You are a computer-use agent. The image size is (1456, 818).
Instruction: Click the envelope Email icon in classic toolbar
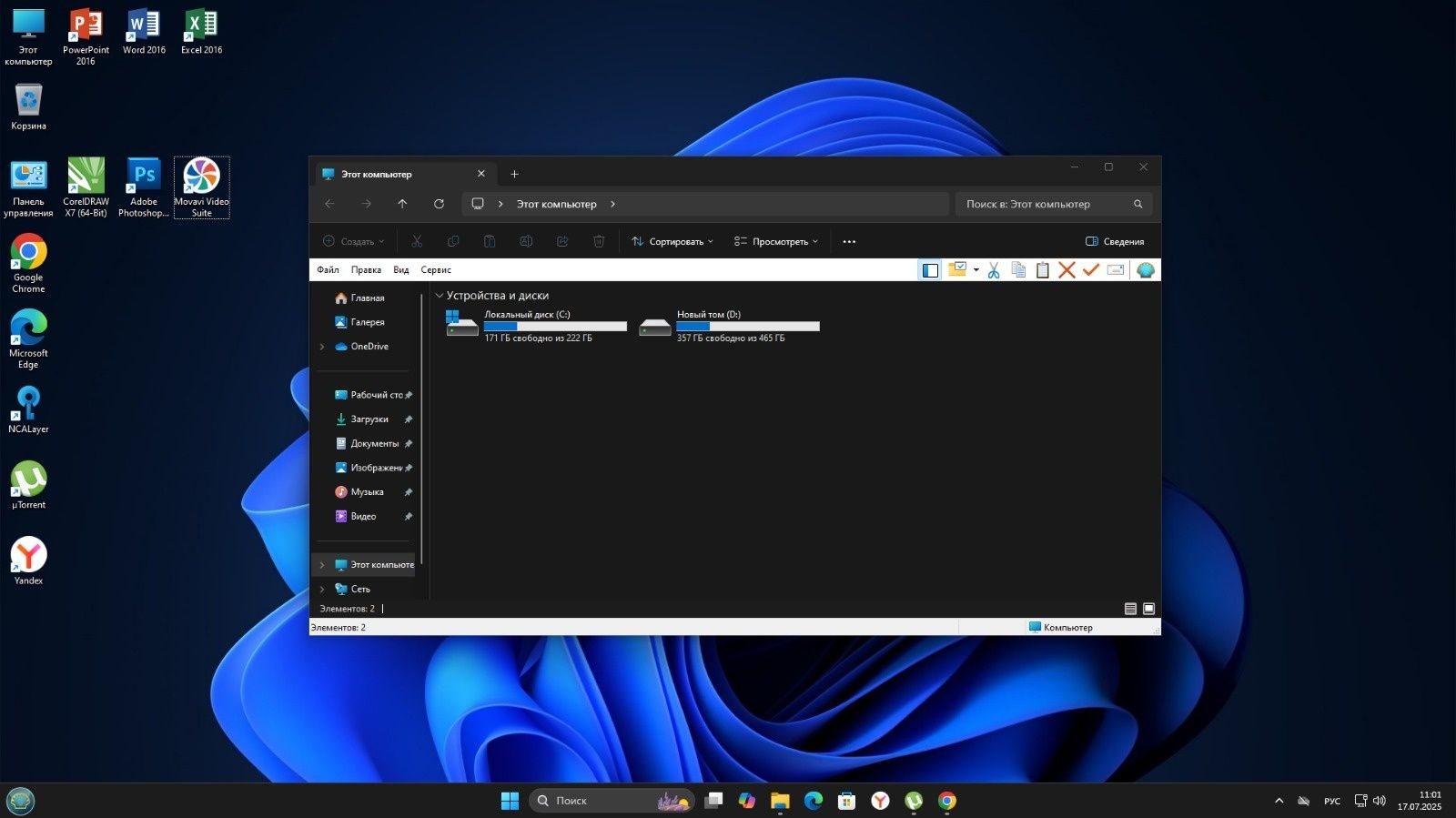[x=1116, y=270]
